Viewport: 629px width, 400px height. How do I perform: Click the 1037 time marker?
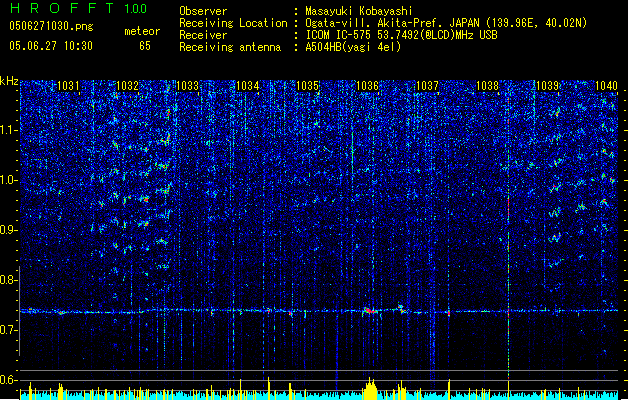coord(428,85)
